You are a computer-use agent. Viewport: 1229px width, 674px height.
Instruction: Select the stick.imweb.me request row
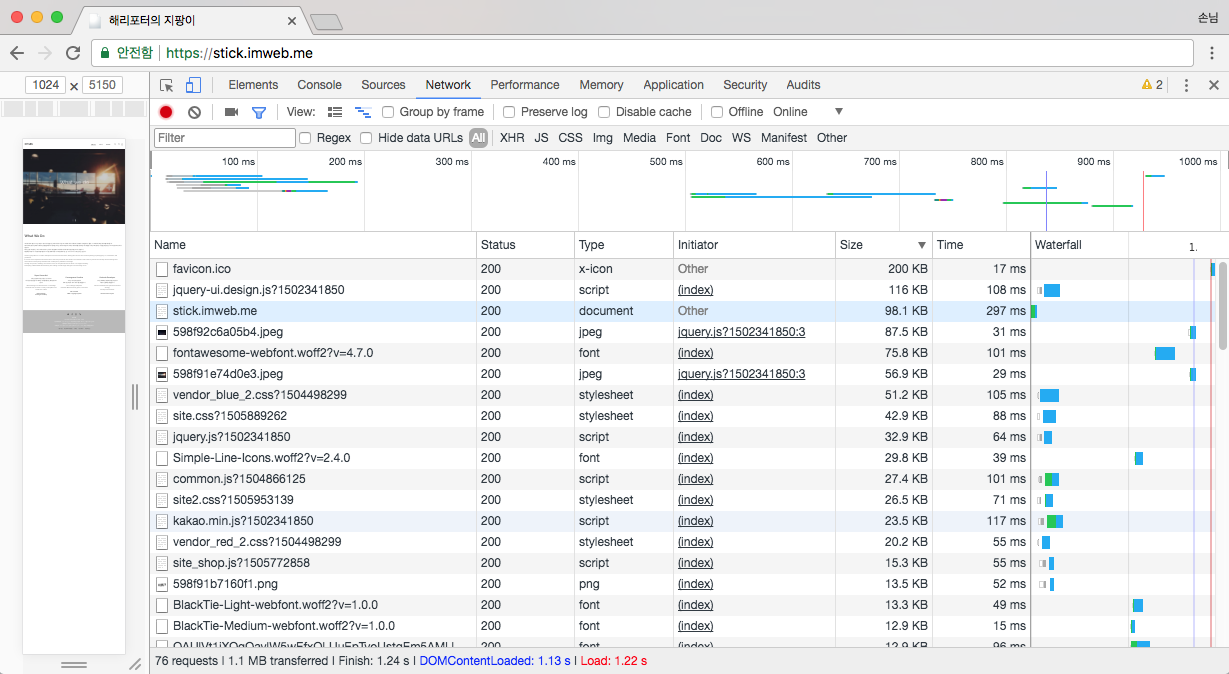click(x=215, y=311)
